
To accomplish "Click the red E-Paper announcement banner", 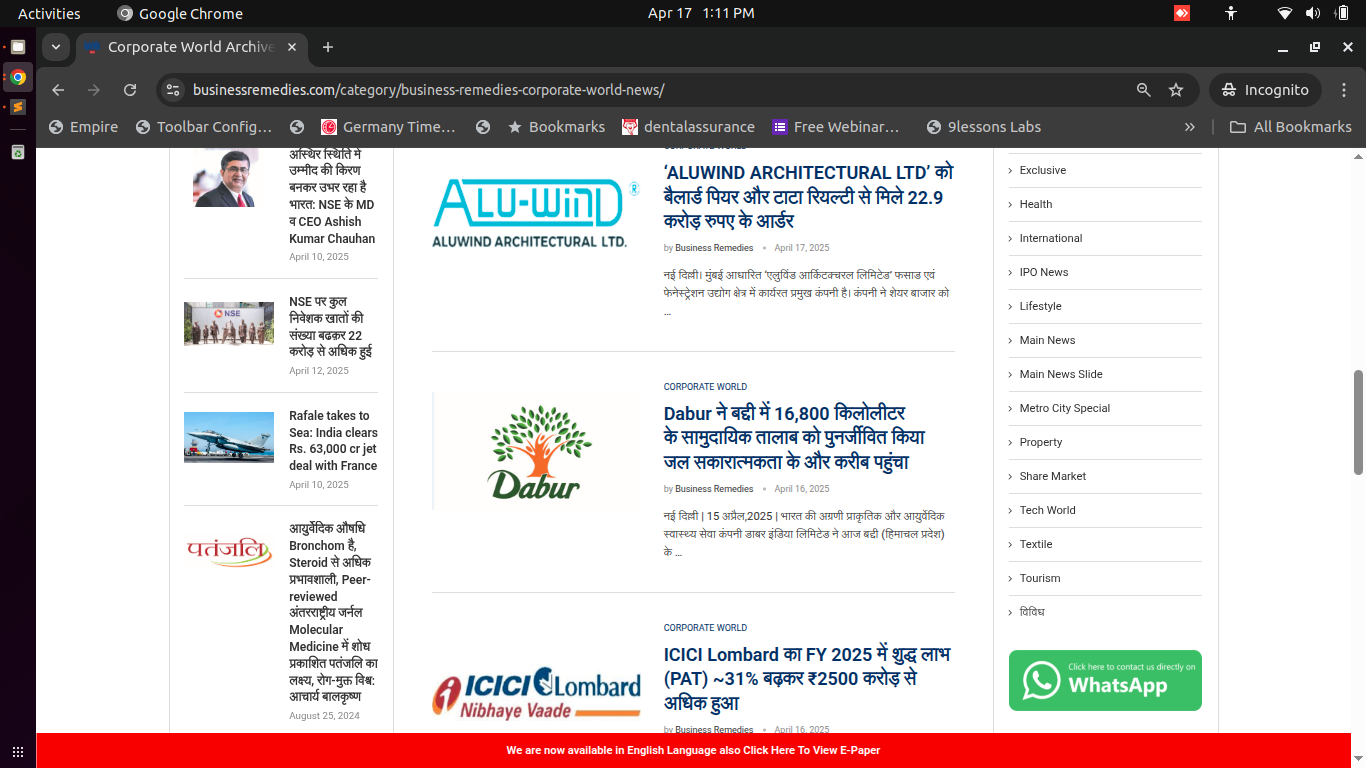I will [693, 750].
